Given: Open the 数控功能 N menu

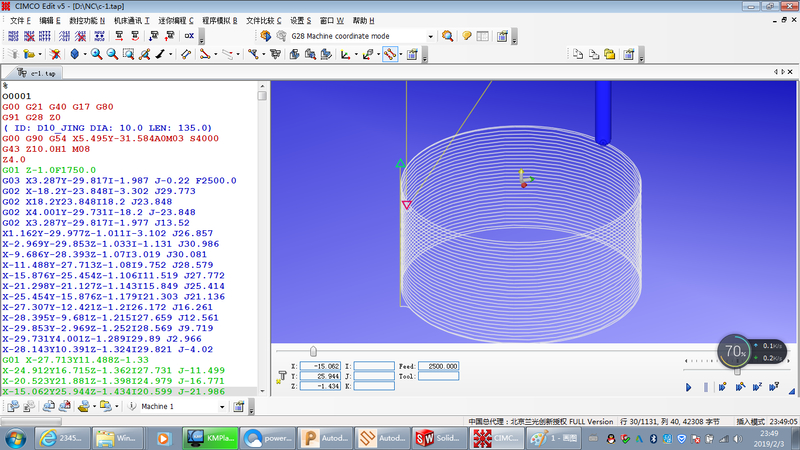Looking at the screenshot, I should 87,20.
